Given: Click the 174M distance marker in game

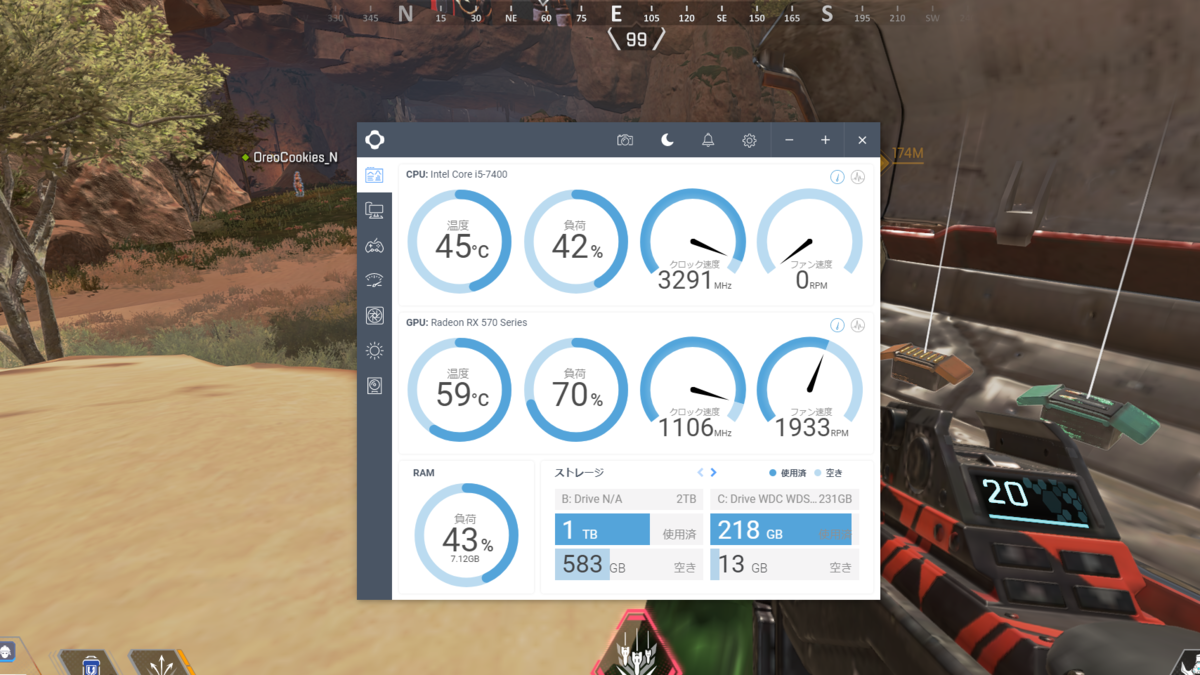Looking at the screenshot, I should 907,154.
